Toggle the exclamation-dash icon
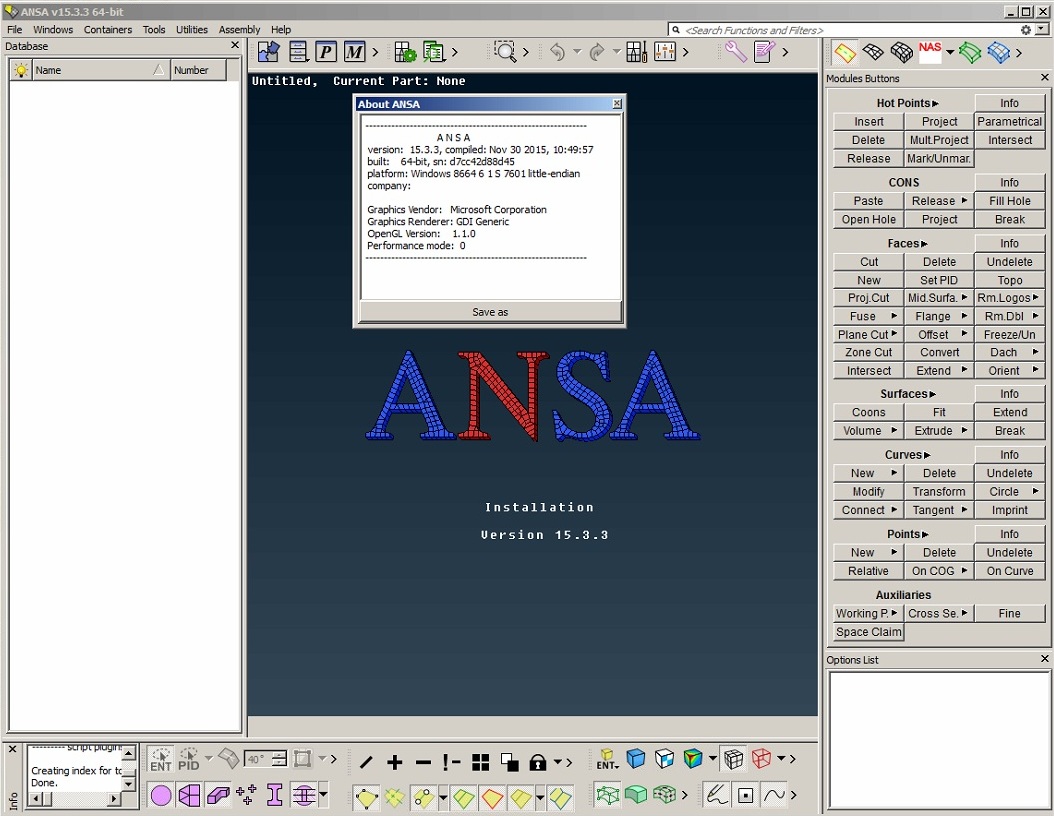 pos(452,762)
